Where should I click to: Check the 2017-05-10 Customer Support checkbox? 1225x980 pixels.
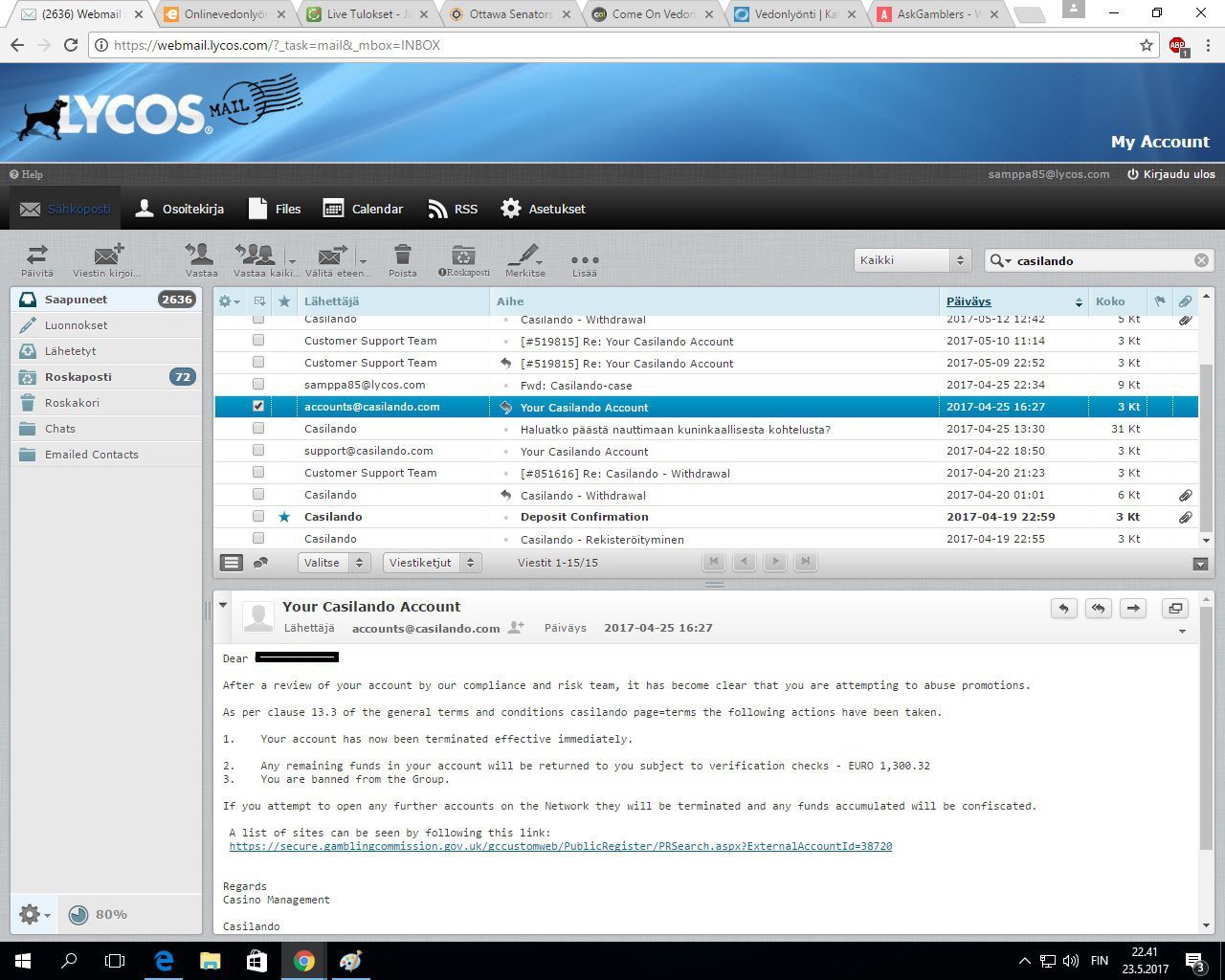258,341
